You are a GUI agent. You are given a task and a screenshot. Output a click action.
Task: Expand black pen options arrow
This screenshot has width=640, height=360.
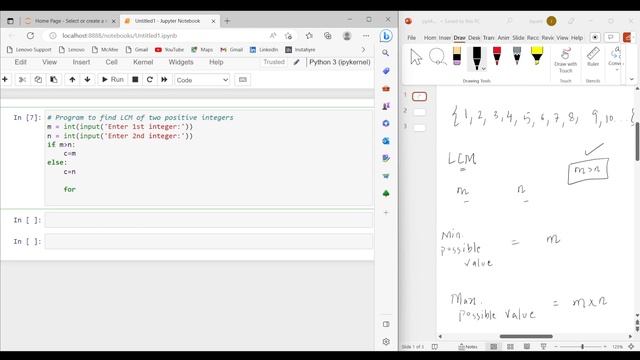click(484, 69)
